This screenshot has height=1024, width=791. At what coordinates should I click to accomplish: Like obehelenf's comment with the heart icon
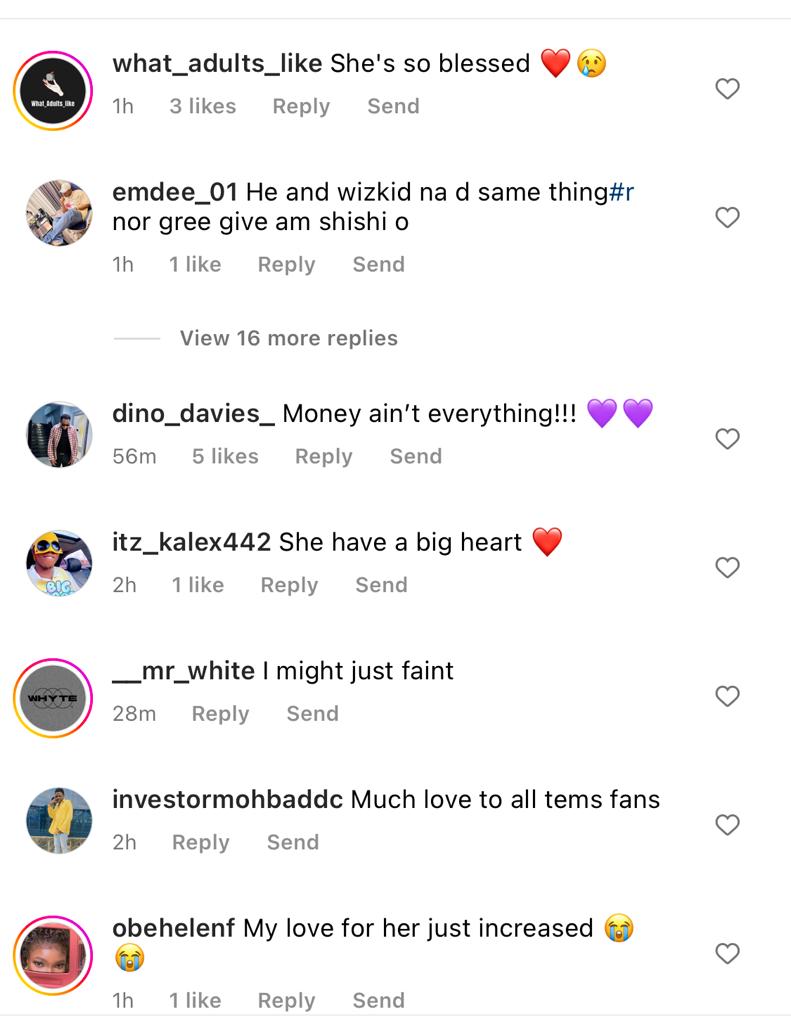tap(727, 953)
